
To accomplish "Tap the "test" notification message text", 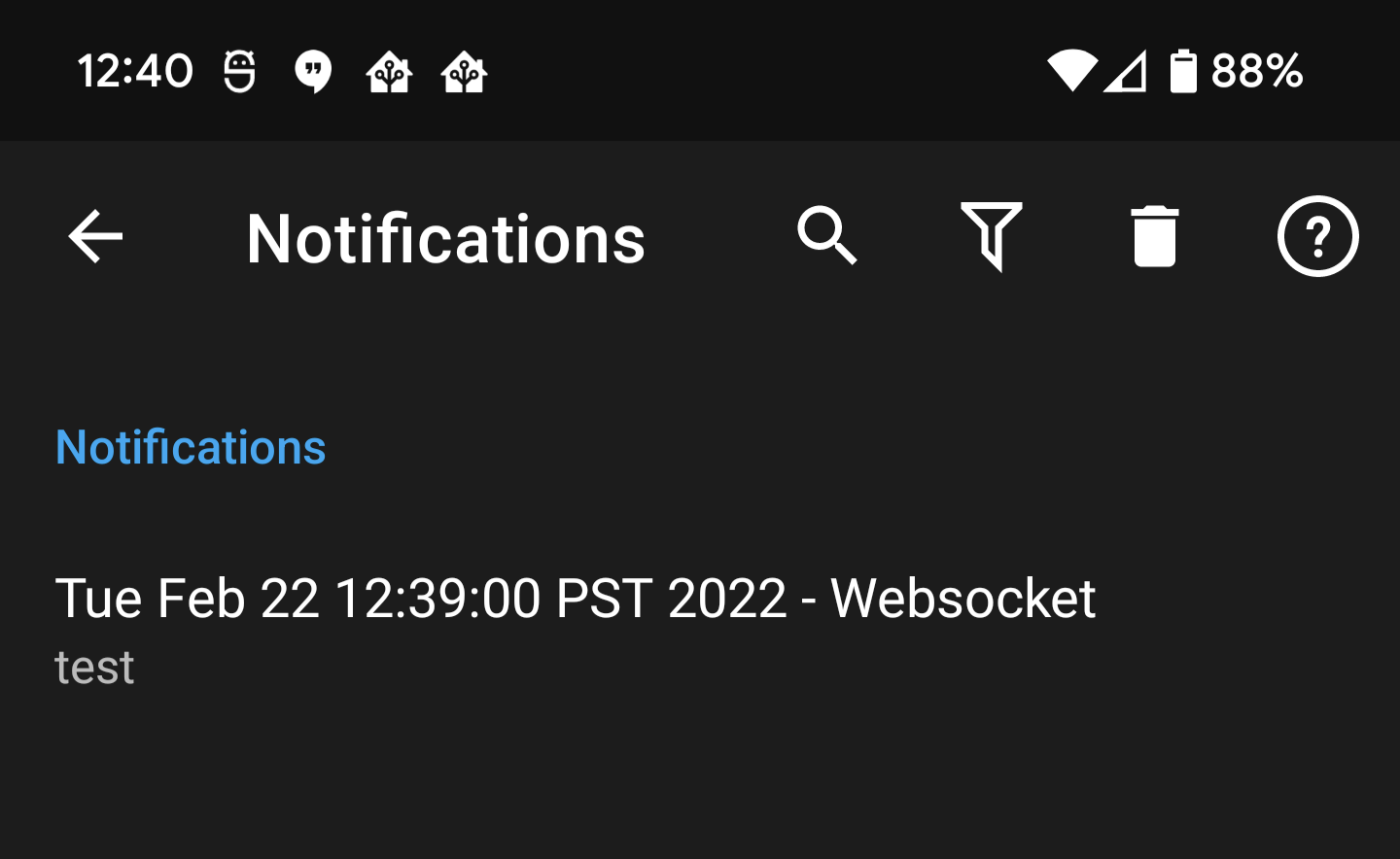I will pos(94,668).
